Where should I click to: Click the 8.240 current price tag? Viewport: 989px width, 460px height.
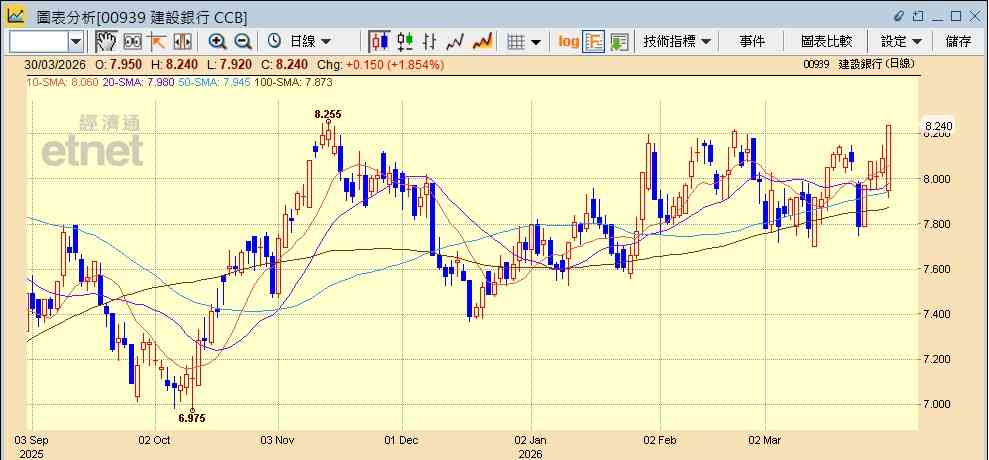tap(939, 126)
